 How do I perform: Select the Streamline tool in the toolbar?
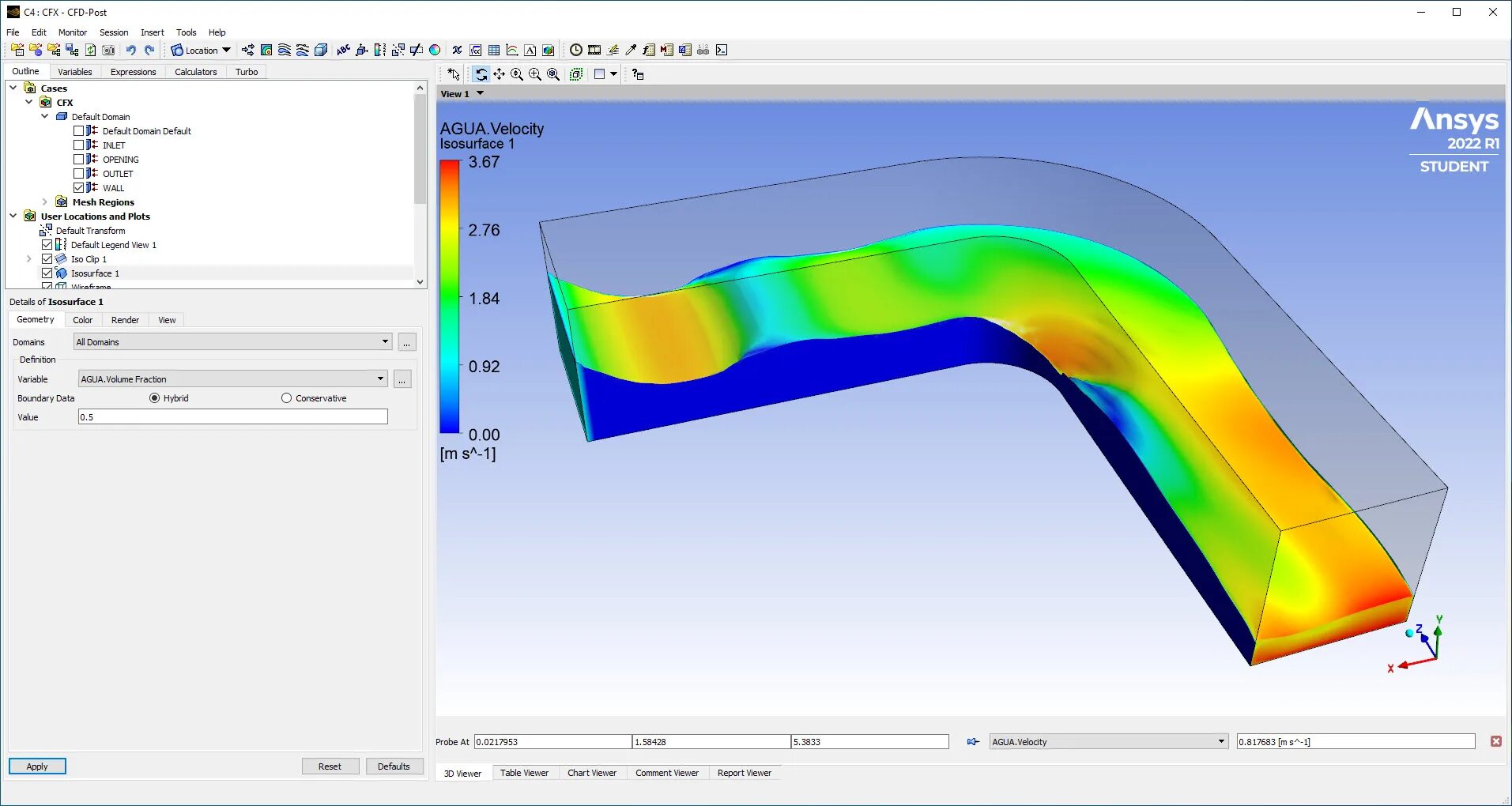(283, 50)
